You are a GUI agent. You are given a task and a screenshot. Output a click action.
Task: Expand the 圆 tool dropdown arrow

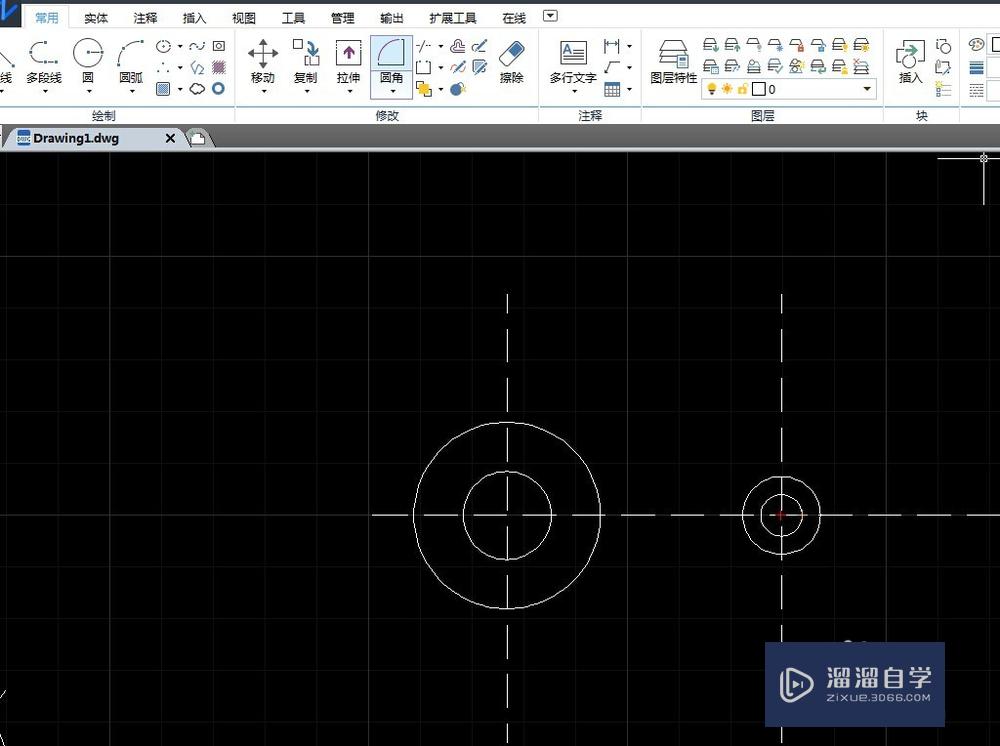click(89, 92)
